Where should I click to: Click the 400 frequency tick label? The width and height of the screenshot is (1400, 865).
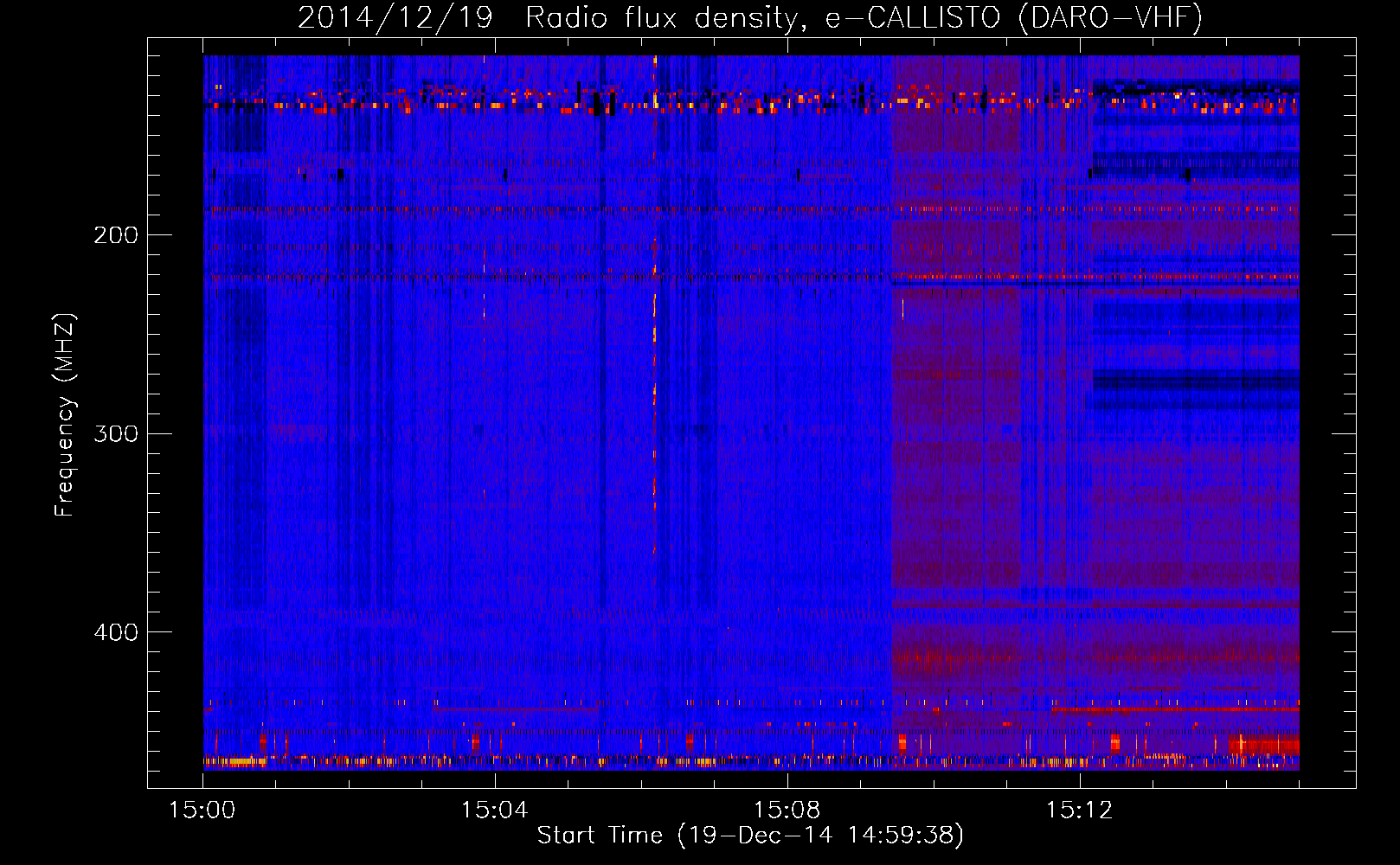[x=116, y=632]
